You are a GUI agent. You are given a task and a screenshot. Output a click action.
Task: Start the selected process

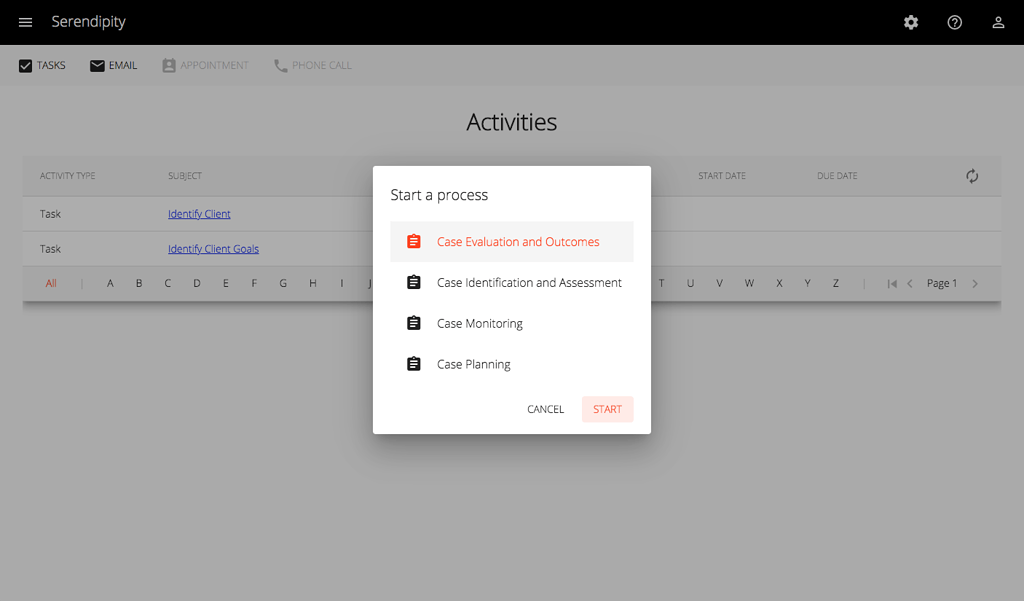[x=607, y=409]
